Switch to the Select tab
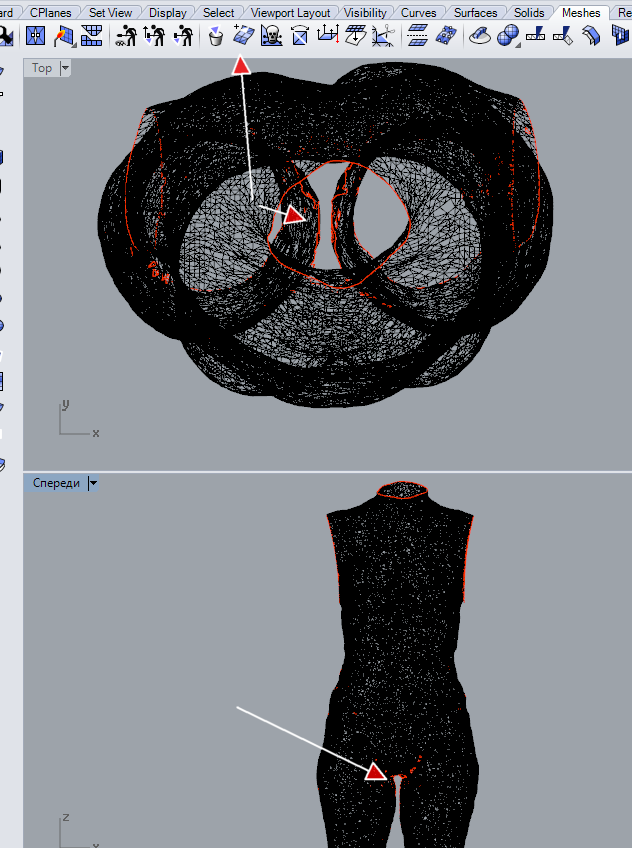Screen dimensions: 632x848 pos(218,12)
